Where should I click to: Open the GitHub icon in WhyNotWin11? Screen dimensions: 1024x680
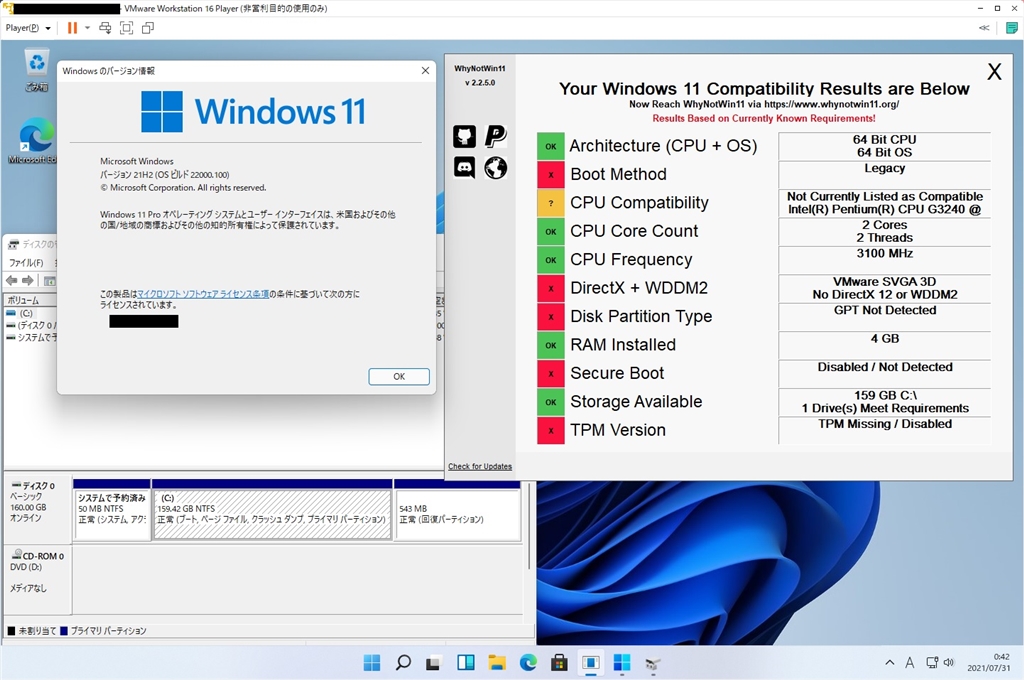(x=464, y=136)
